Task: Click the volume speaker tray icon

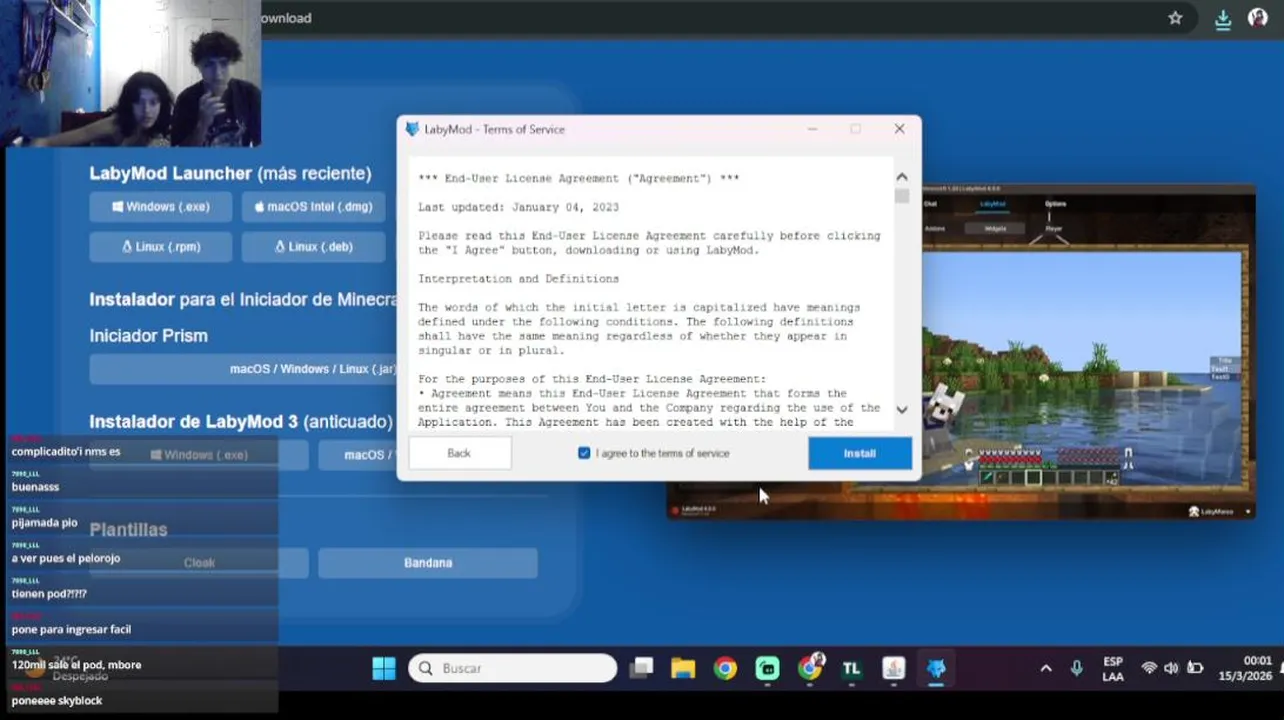Action: pyautogui.click(x=1171, y=668)
